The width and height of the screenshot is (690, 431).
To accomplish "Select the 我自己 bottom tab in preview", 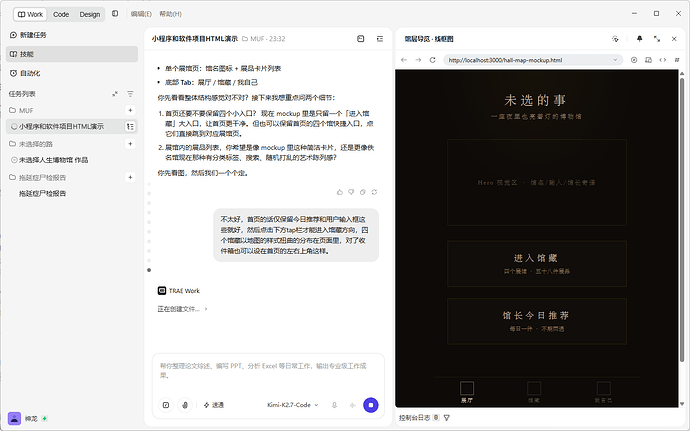I will click(603, 392).
